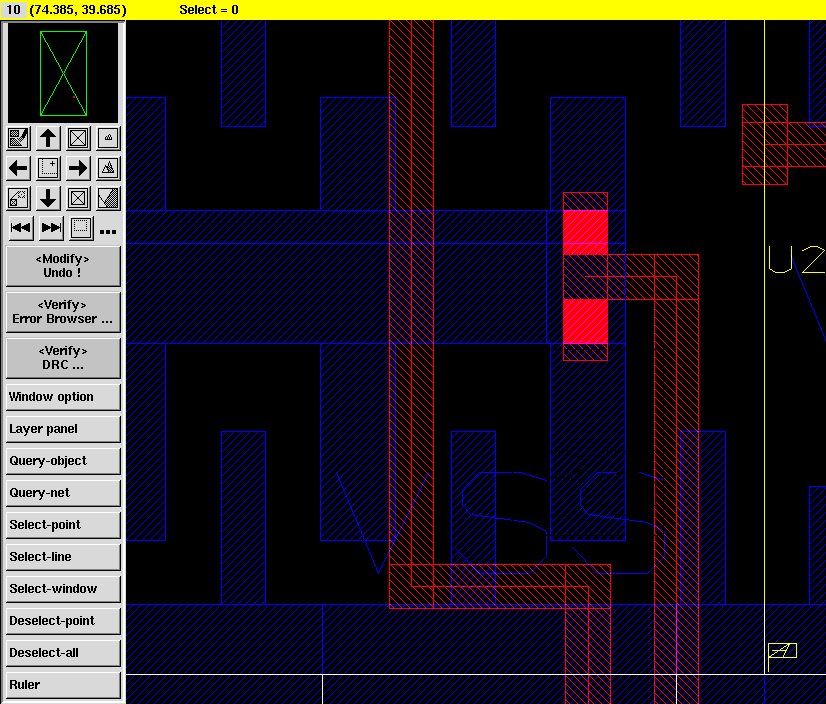Click the pan left arrow icon
The image size is (826, 704).
tap(18, 168)
